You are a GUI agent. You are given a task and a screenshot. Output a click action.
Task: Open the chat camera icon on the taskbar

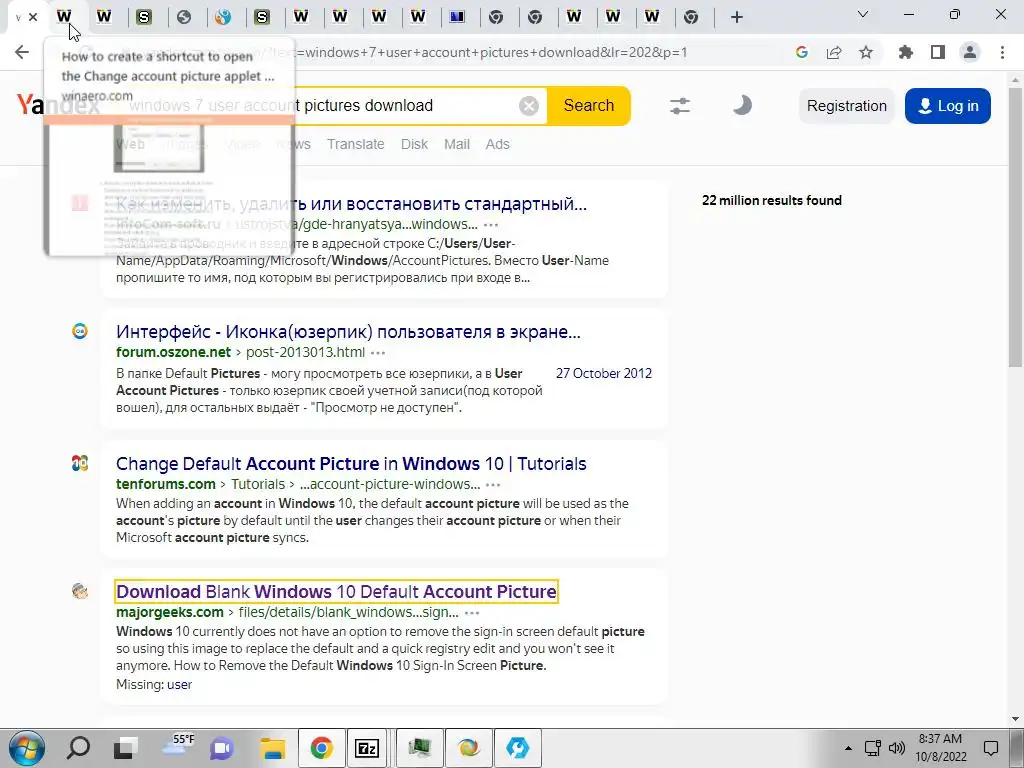(x=222, y=748)
